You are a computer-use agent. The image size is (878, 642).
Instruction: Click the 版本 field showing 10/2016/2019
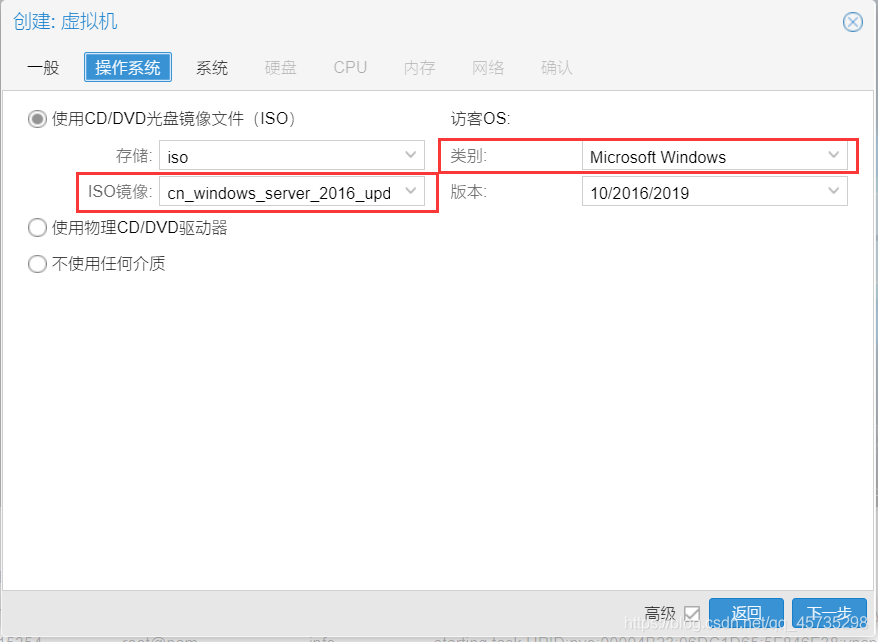[x=714, y=191]
